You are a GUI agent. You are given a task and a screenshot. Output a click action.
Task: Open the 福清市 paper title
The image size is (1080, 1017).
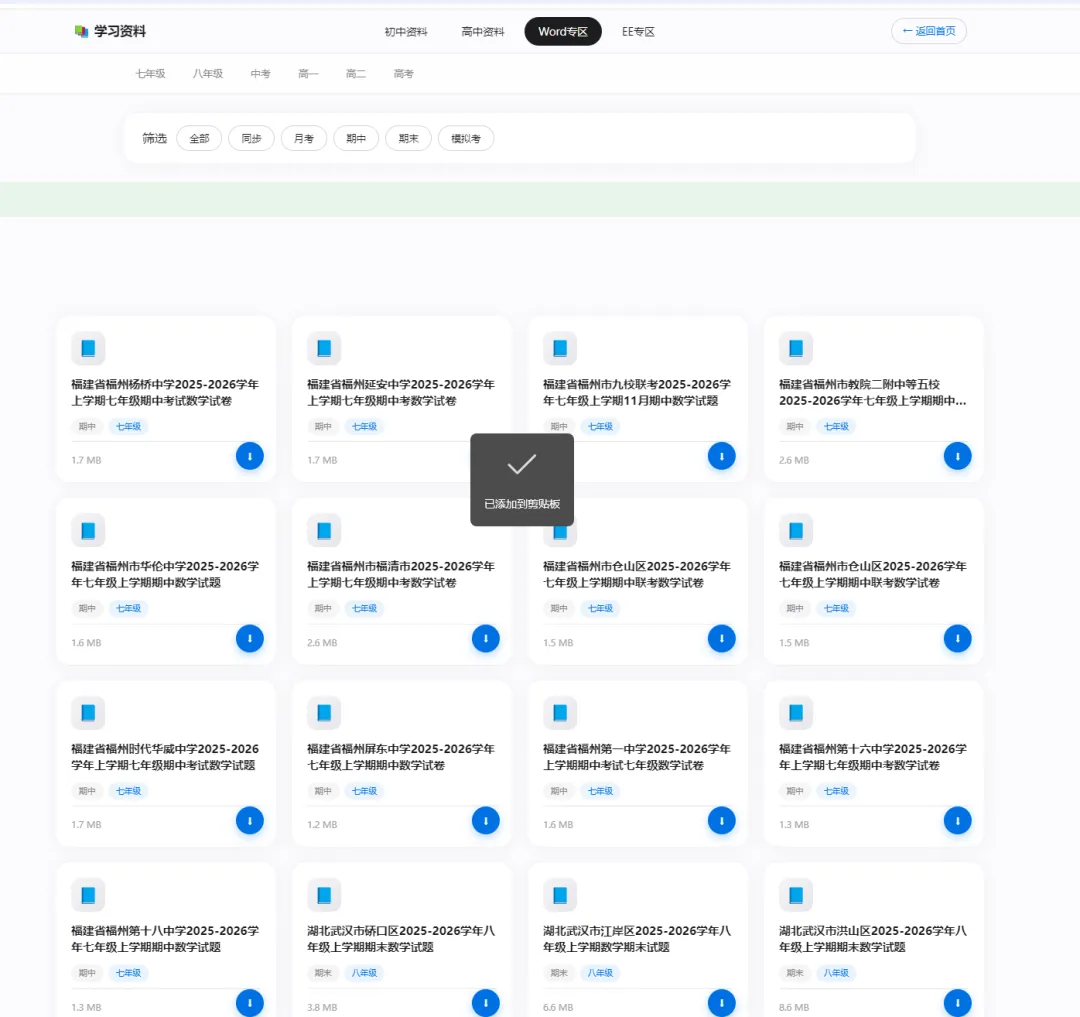pyautogui.click(x=401, y=574)
